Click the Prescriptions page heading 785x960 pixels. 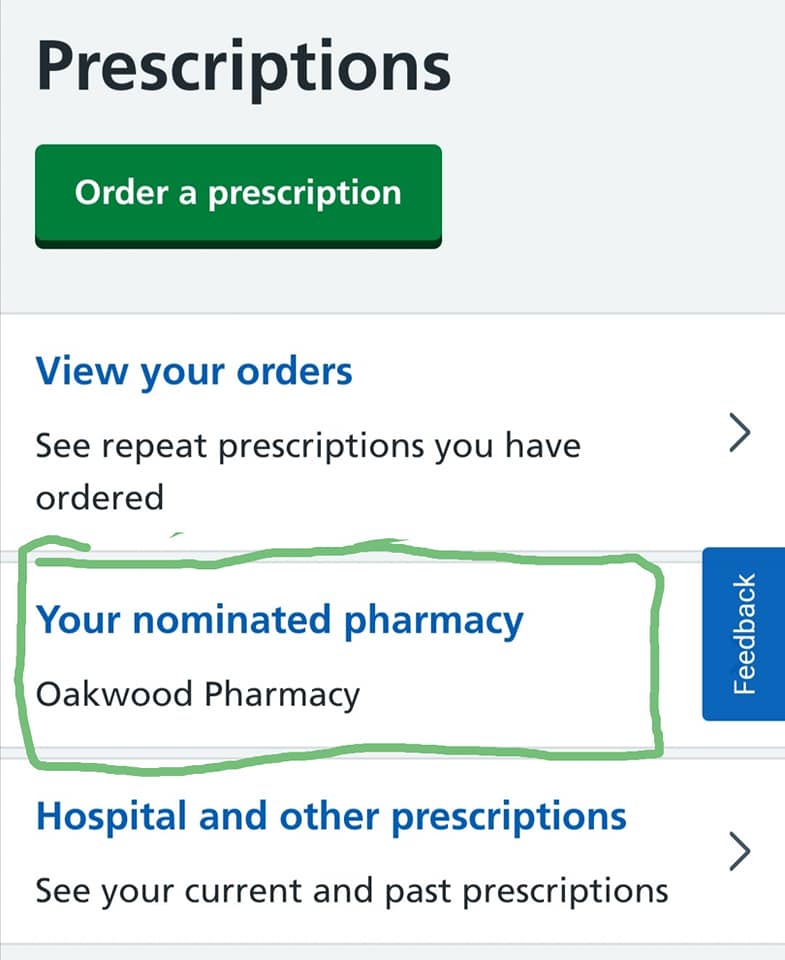point(243,66)
